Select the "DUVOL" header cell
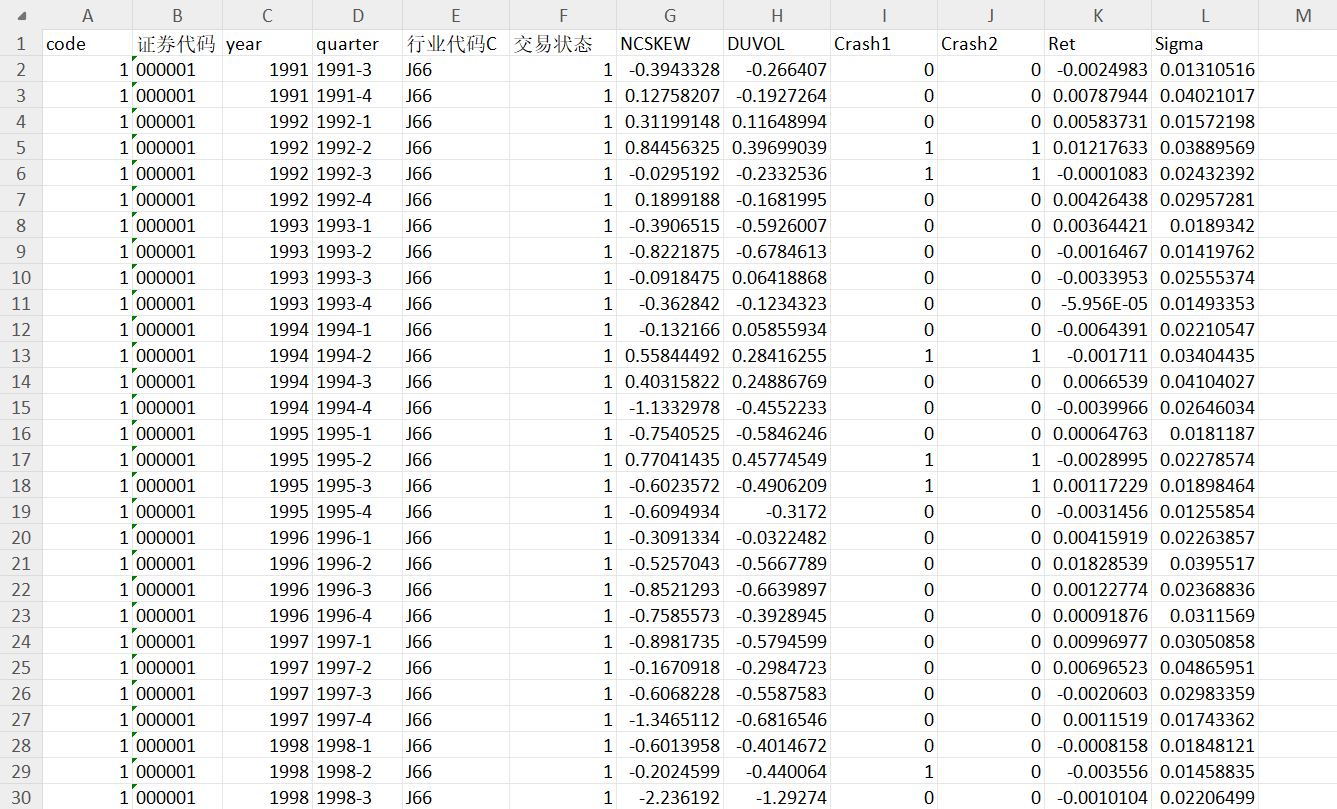This screenshot has height=809, width=1337. point(777,44)
